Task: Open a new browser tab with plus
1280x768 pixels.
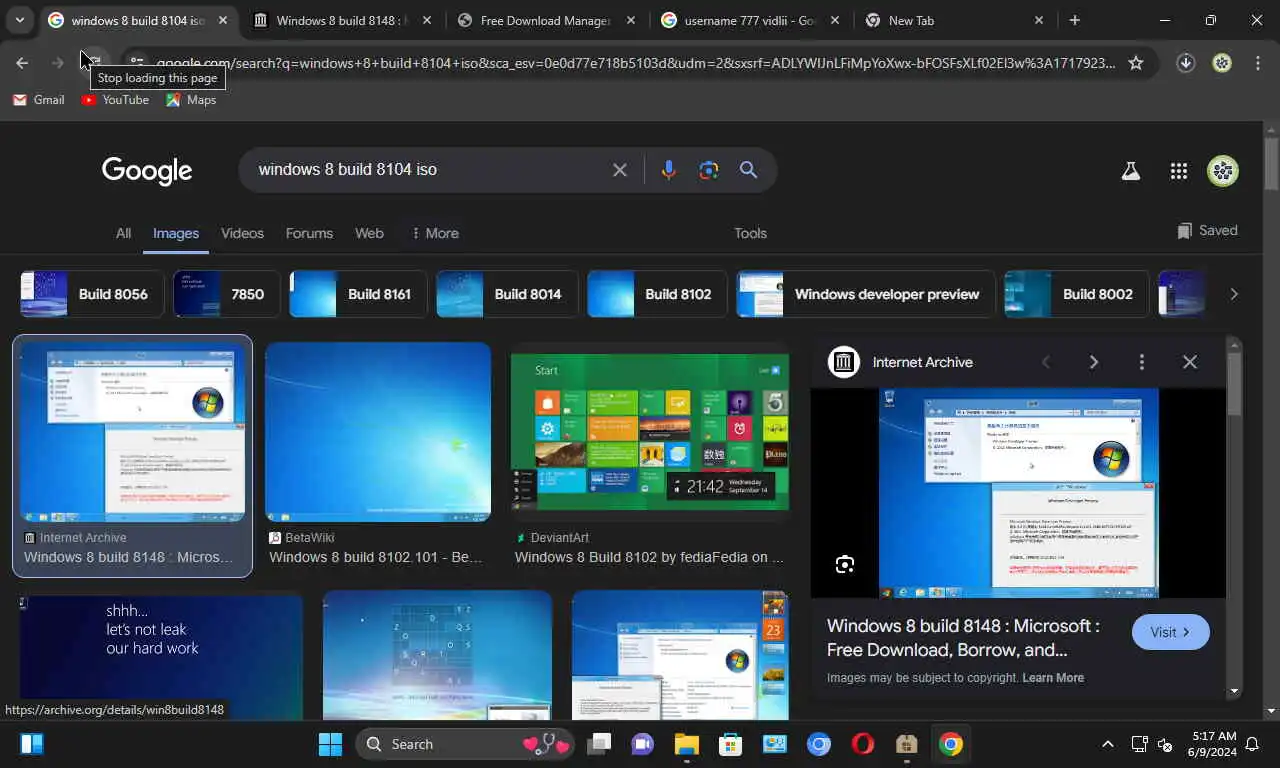Action: (x=1074, y=20)
